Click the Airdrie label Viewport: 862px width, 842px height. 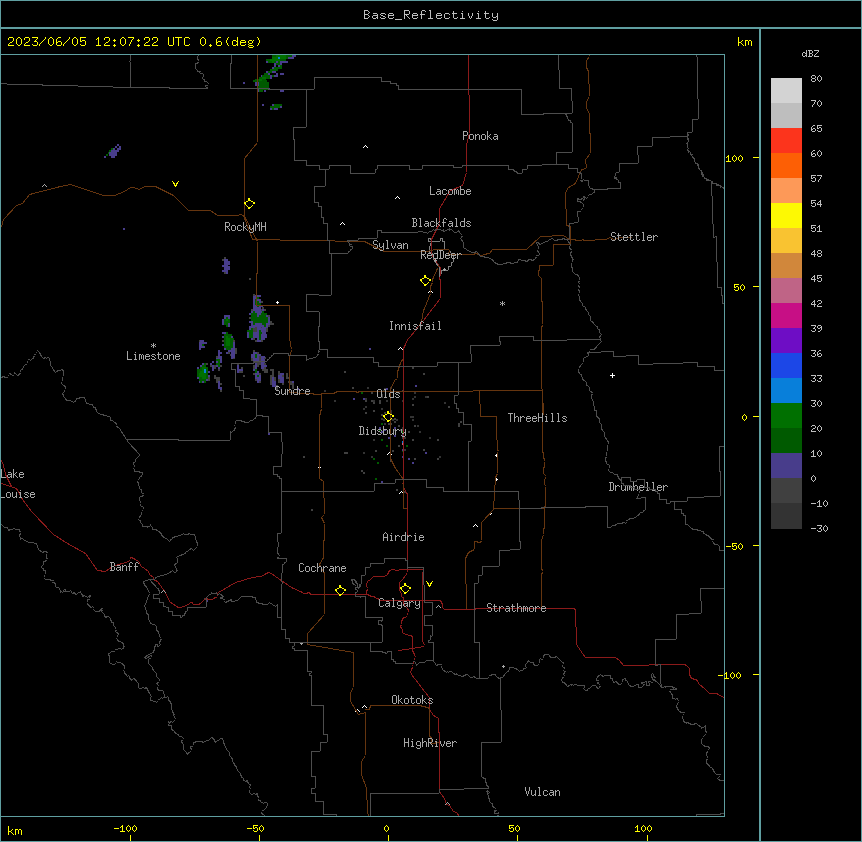coord(403,537)
